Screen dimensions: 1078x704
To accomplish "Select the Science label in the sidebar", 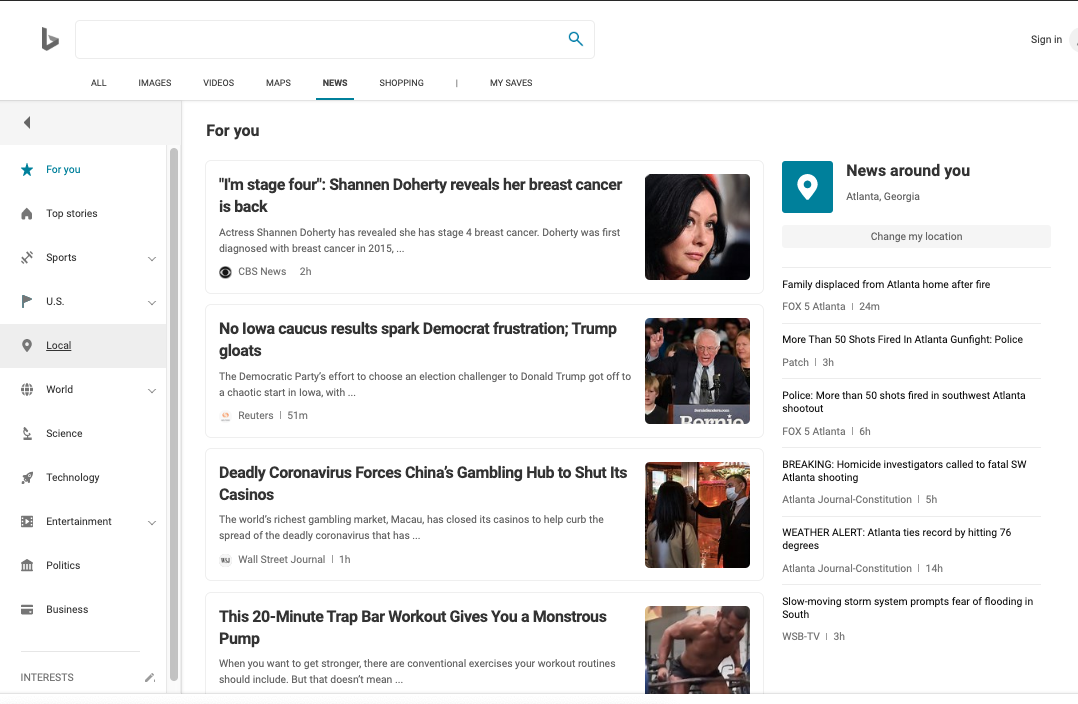I will (x=64, y=433).
